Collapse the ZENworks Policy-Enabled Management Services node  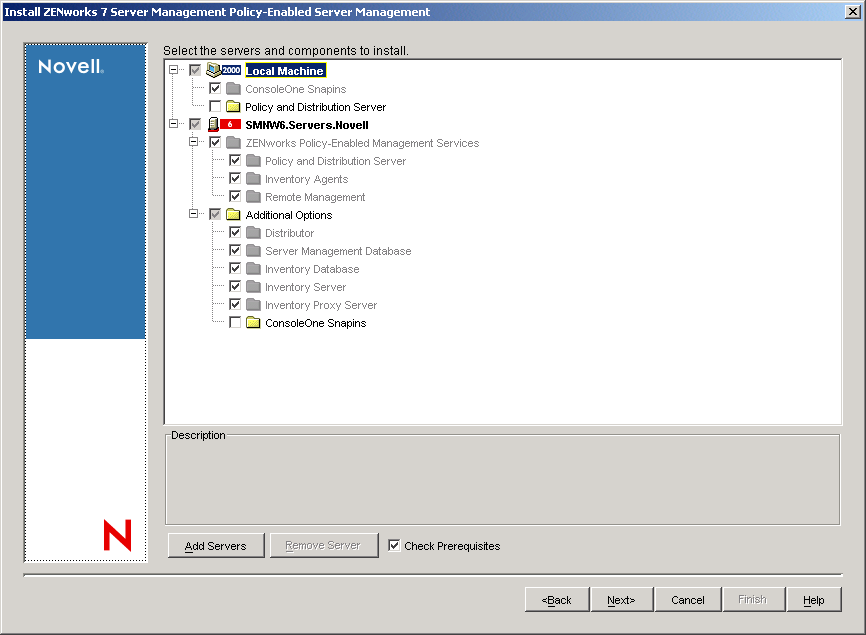point(195,143)
